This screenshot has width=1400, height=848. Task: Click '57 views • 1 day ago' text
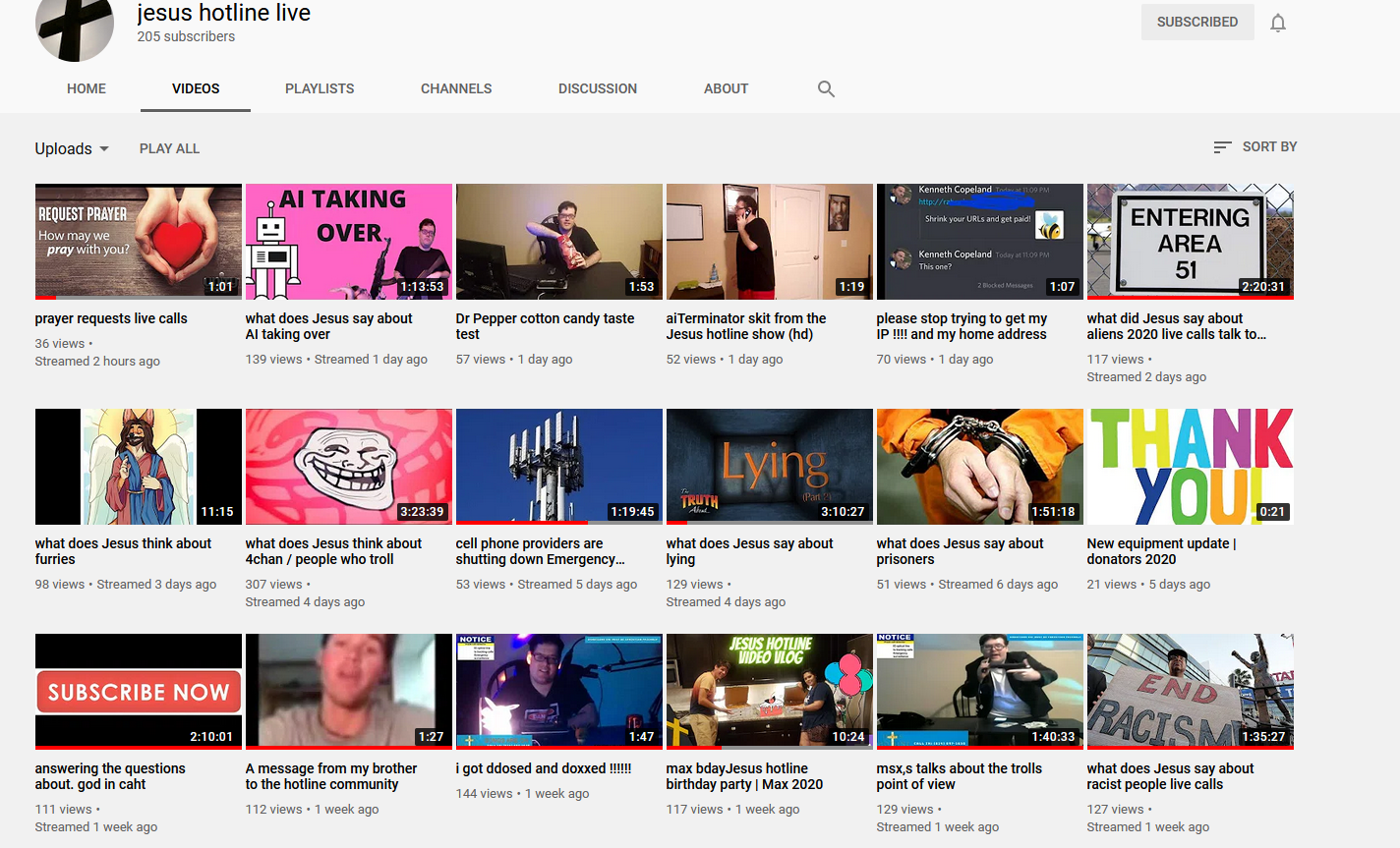[x=514, y=360]
